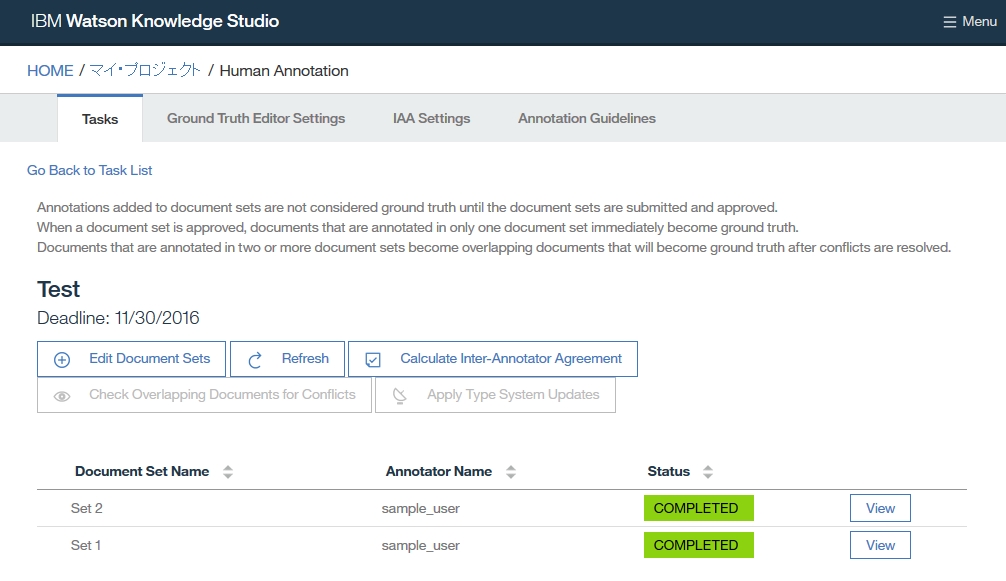Click the eye icon for Check Overlapping Documents
This screenshot has height=581, width=1006.
tap(62, 396)
